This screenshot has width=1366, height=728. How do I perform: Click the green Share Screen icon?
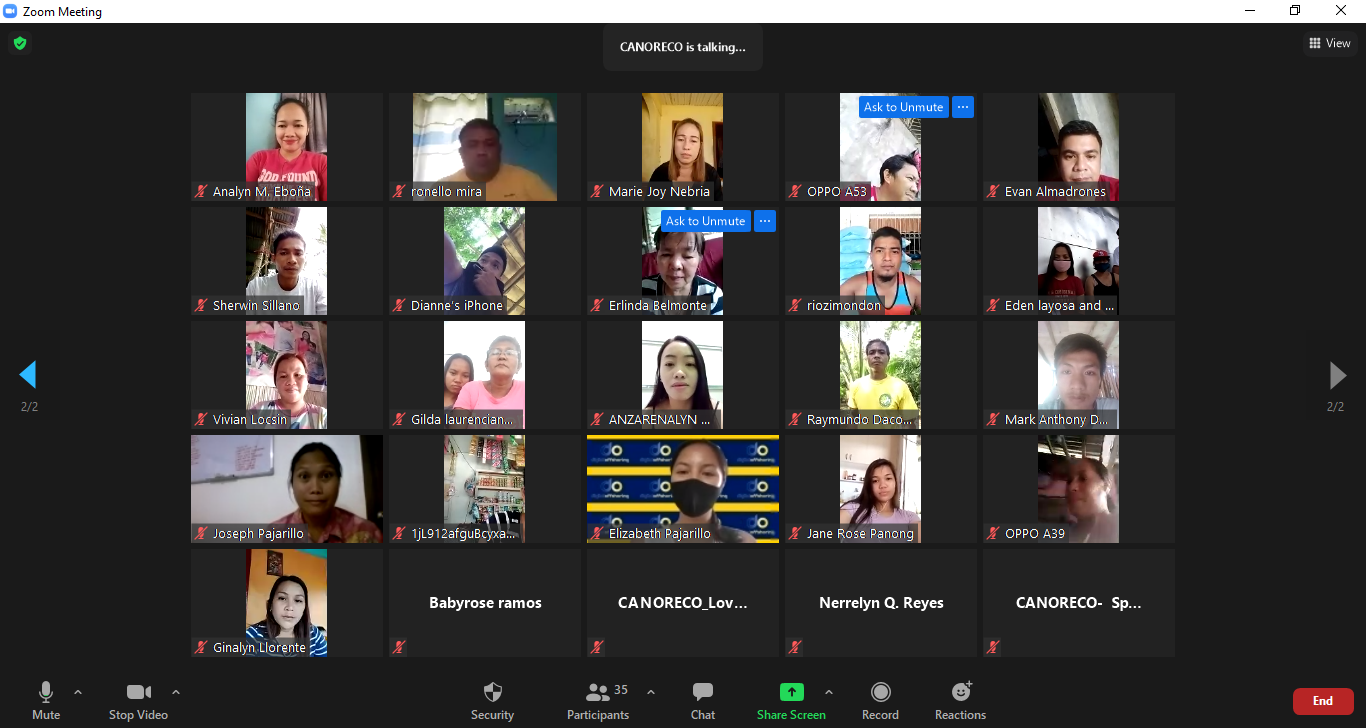(791, 692)
